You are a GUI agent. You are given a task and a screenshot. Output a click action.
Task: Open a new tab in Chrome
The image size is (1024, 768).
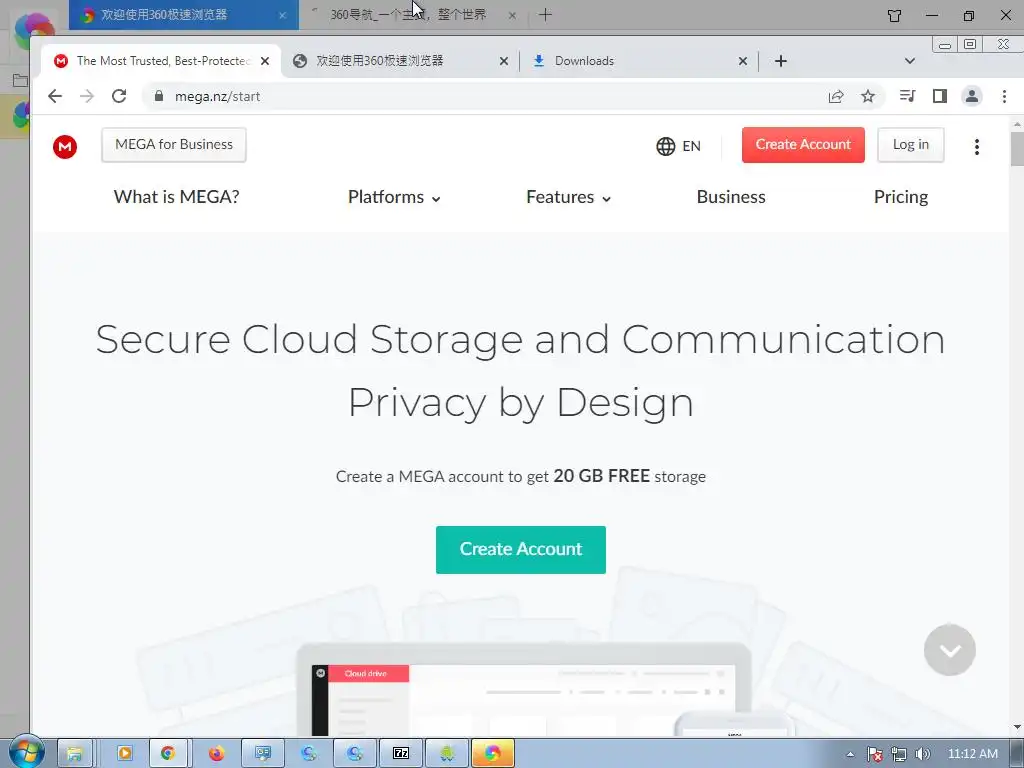point(780,61)
